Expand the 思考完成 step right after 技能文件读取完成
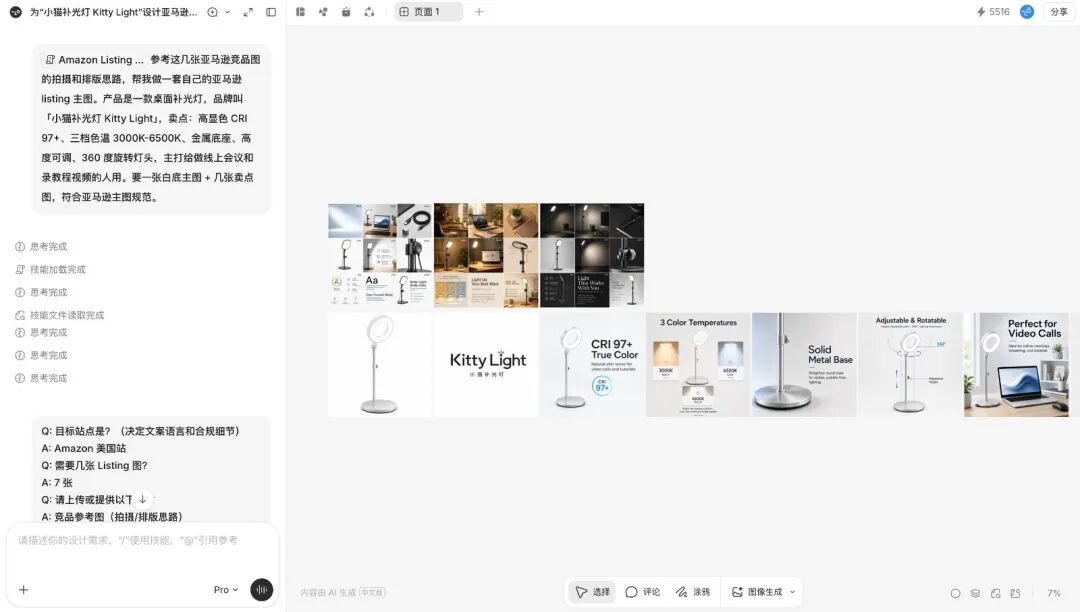 point(41,333)
